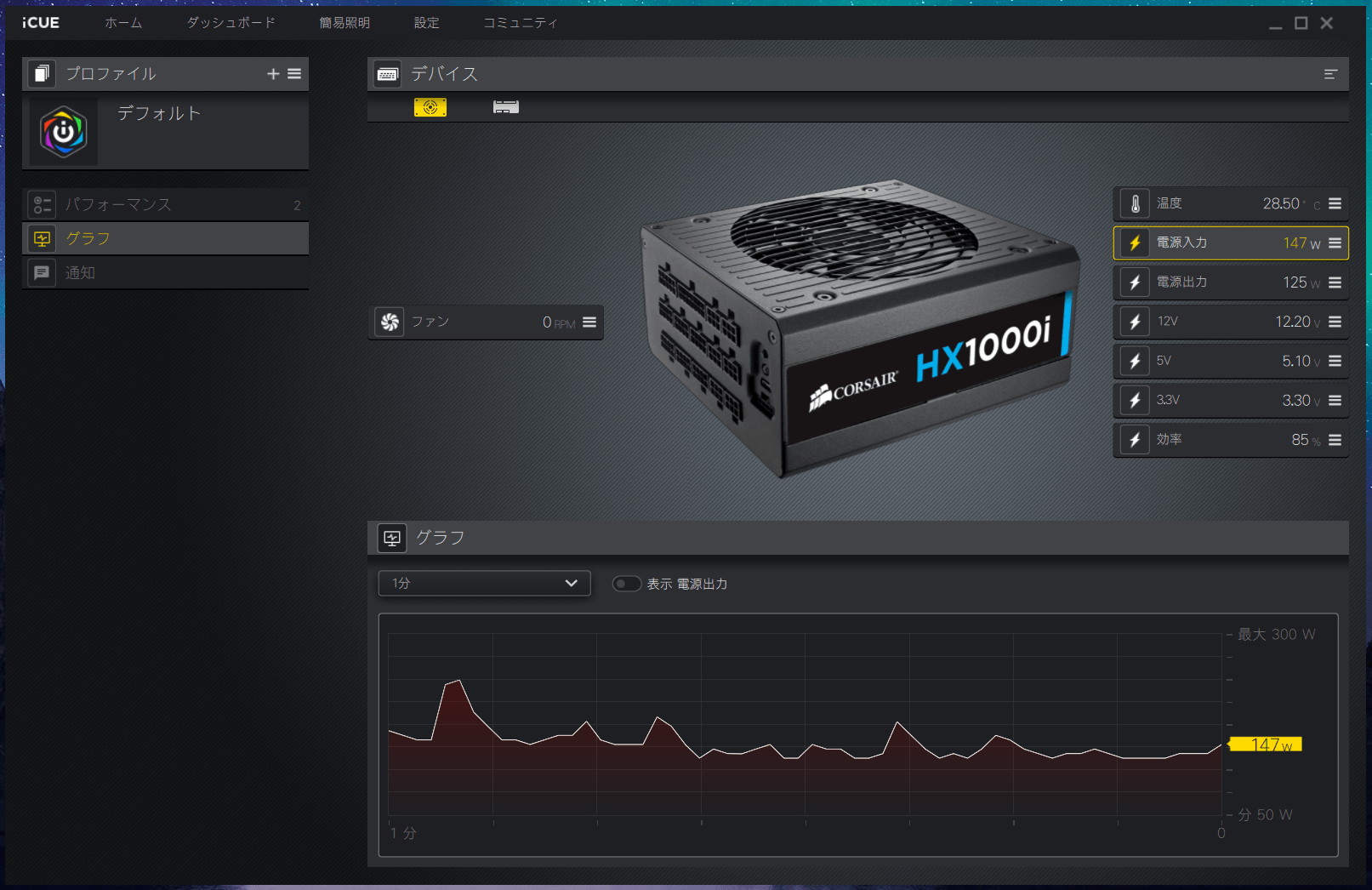Screen dimensions: 1372x890
Task: Select 通知 in the sidebar
Action: (x=165, y=273)
